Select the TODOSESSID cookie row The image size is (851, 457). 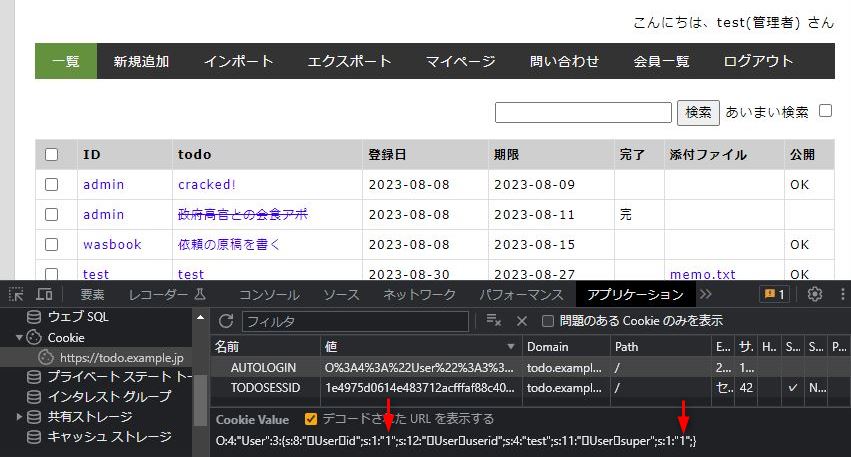tap(529, 388)
